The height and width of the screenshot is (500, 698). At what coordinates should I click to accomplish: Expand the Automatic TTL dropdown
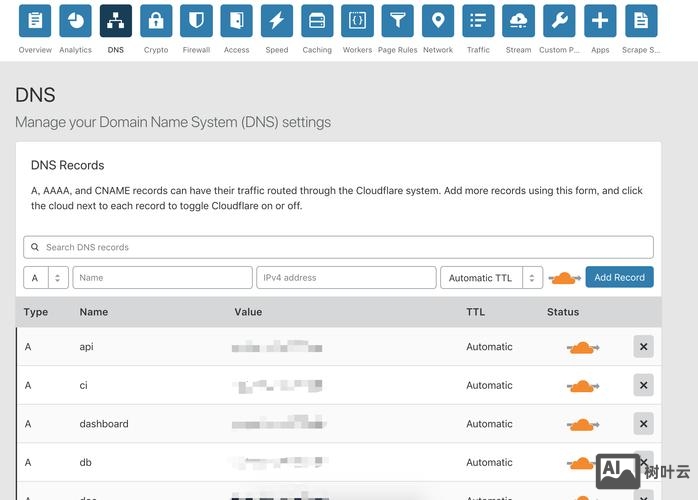(491, 278)
